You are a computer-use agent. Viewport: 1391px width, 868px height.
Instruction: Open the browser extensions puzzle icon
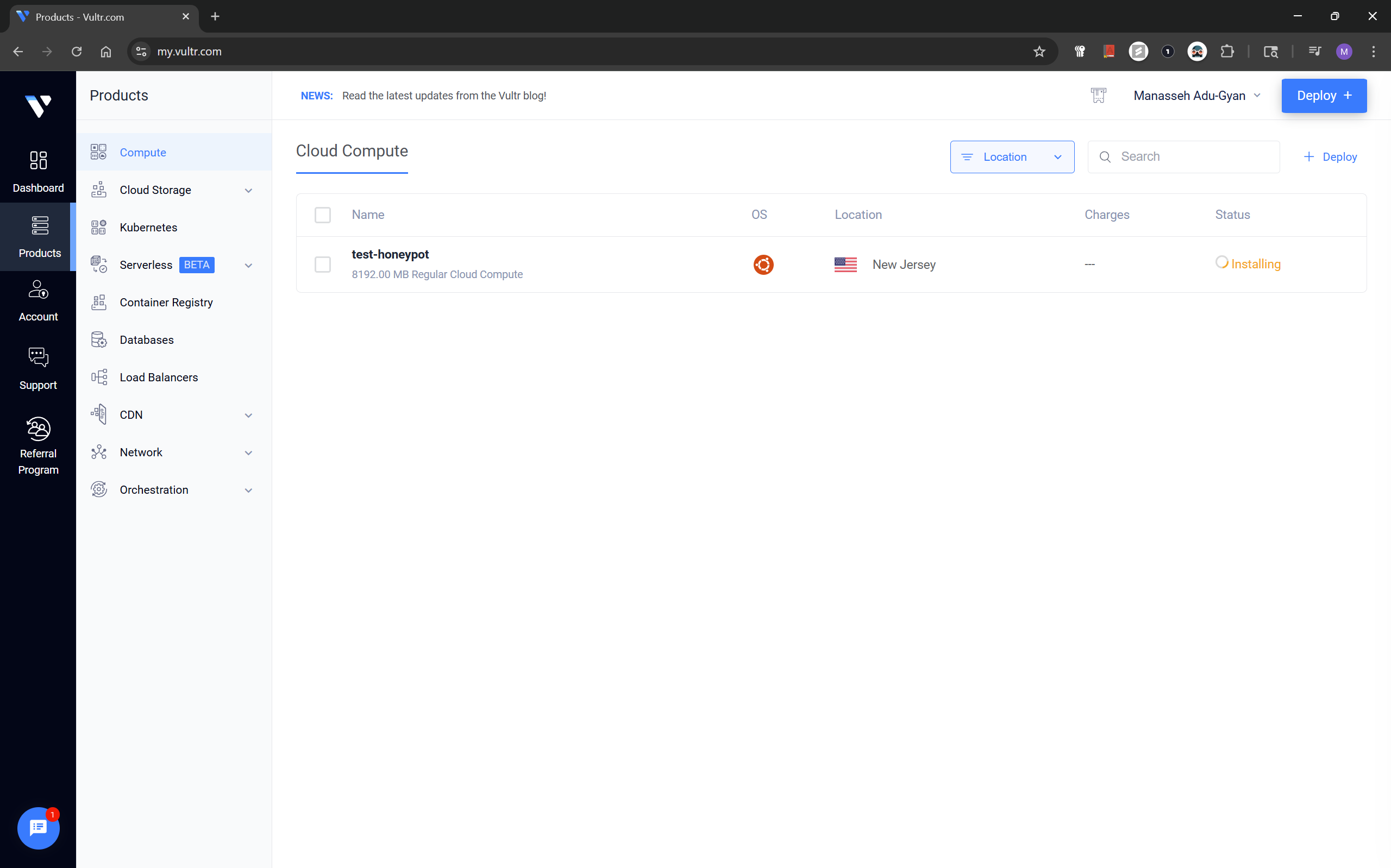pos(1227,52)
